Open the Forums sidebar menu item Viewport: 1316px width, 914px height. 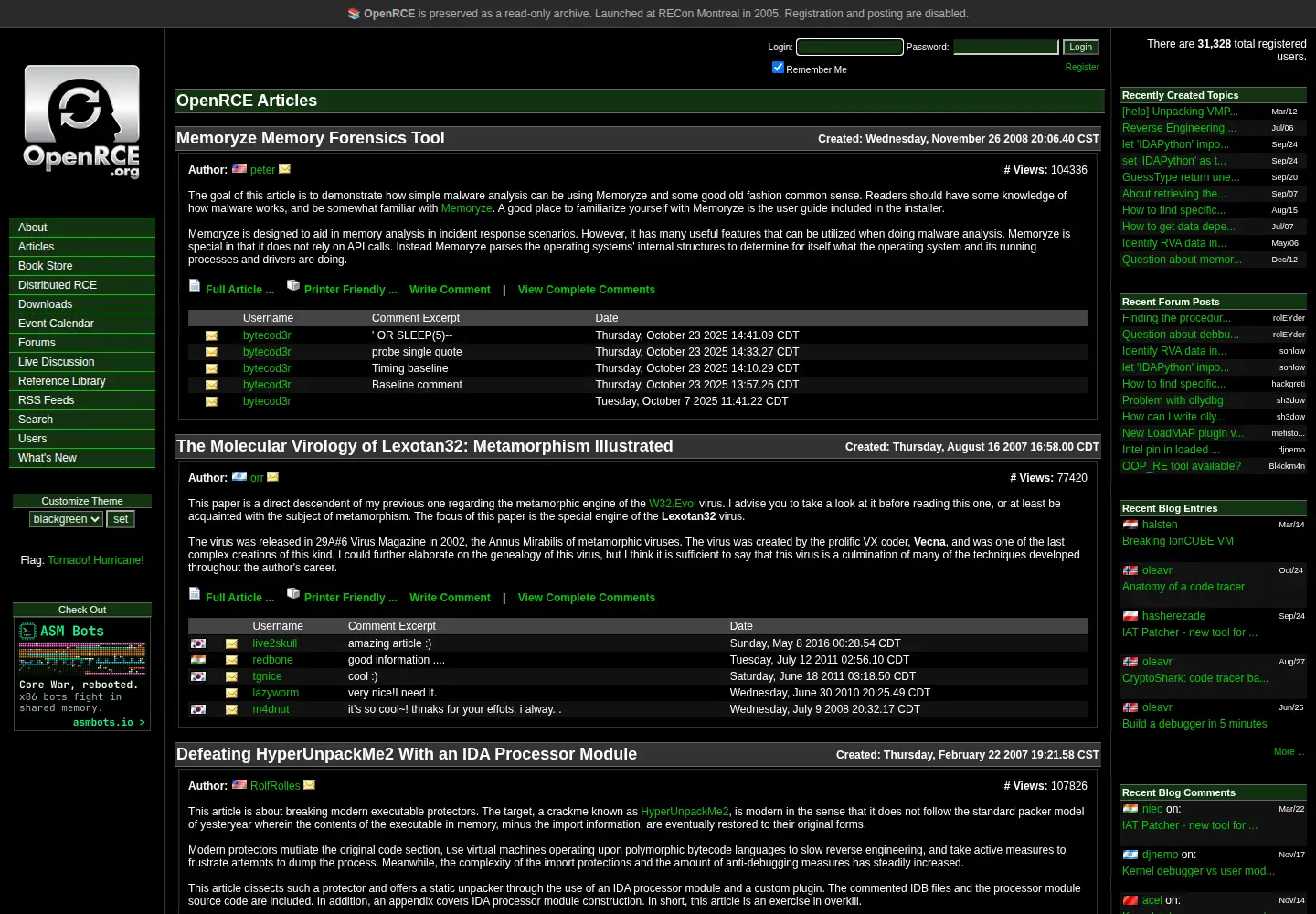coord(82,343)
